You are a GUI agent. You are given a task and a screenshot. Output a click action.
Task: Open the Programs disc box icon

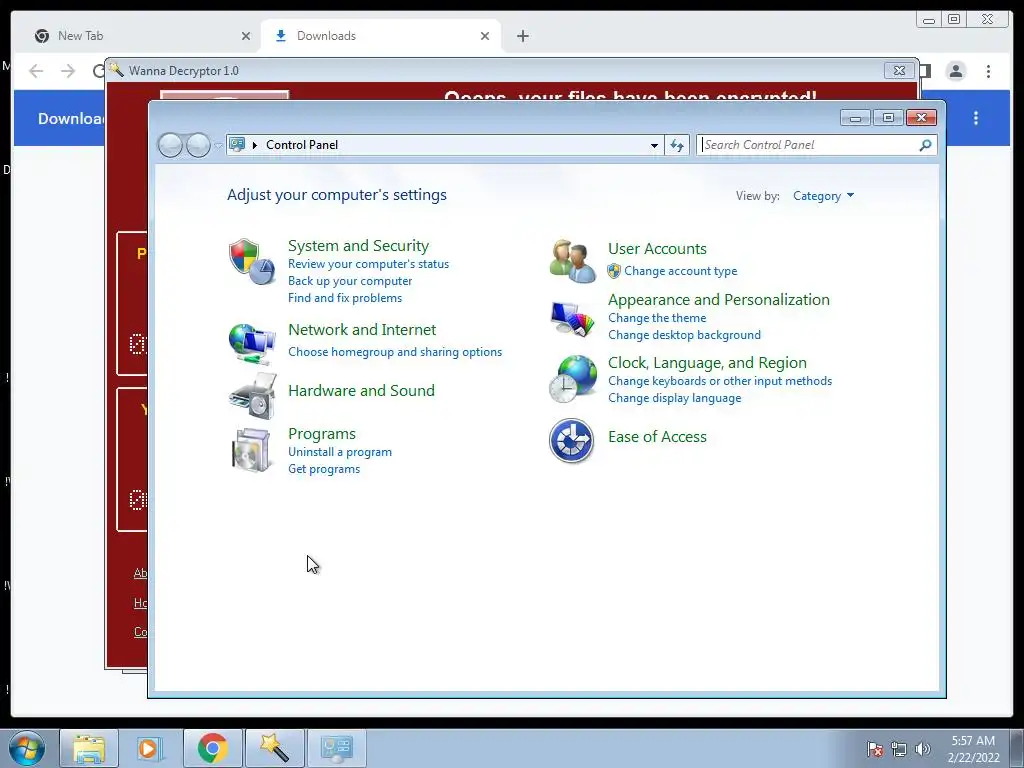click(251, 450)
